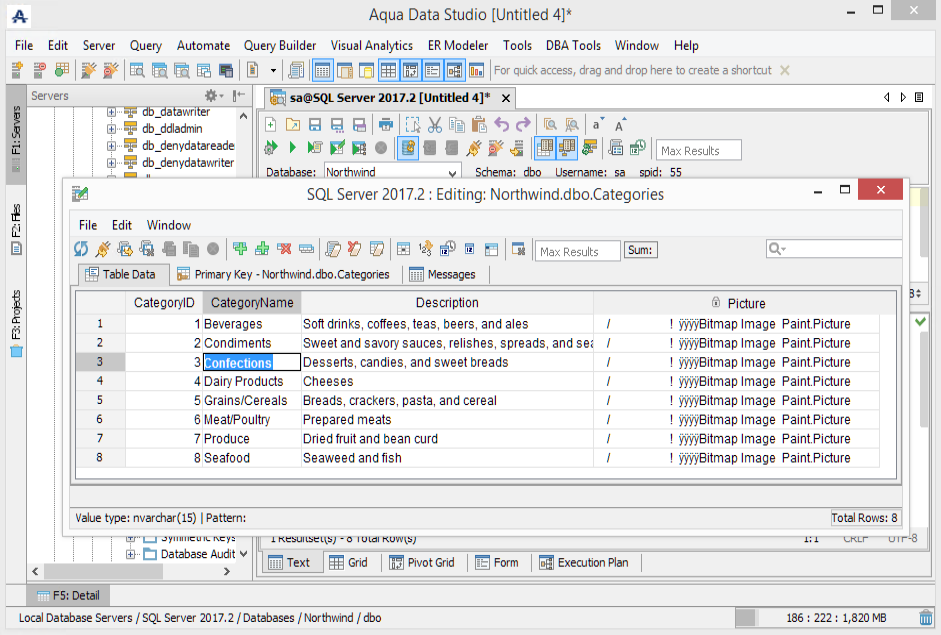
Task: Switch to the Primary Key - Northwind.dbo.Categories tab
Action: [x=283, y=274]
